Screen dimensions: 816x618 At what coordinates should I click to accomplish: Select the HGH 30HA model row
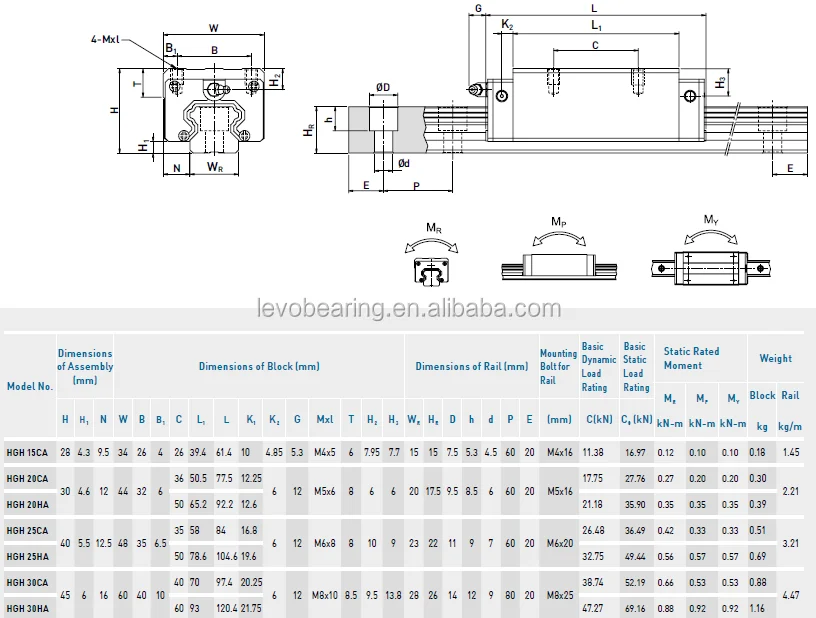coord(29,607)
